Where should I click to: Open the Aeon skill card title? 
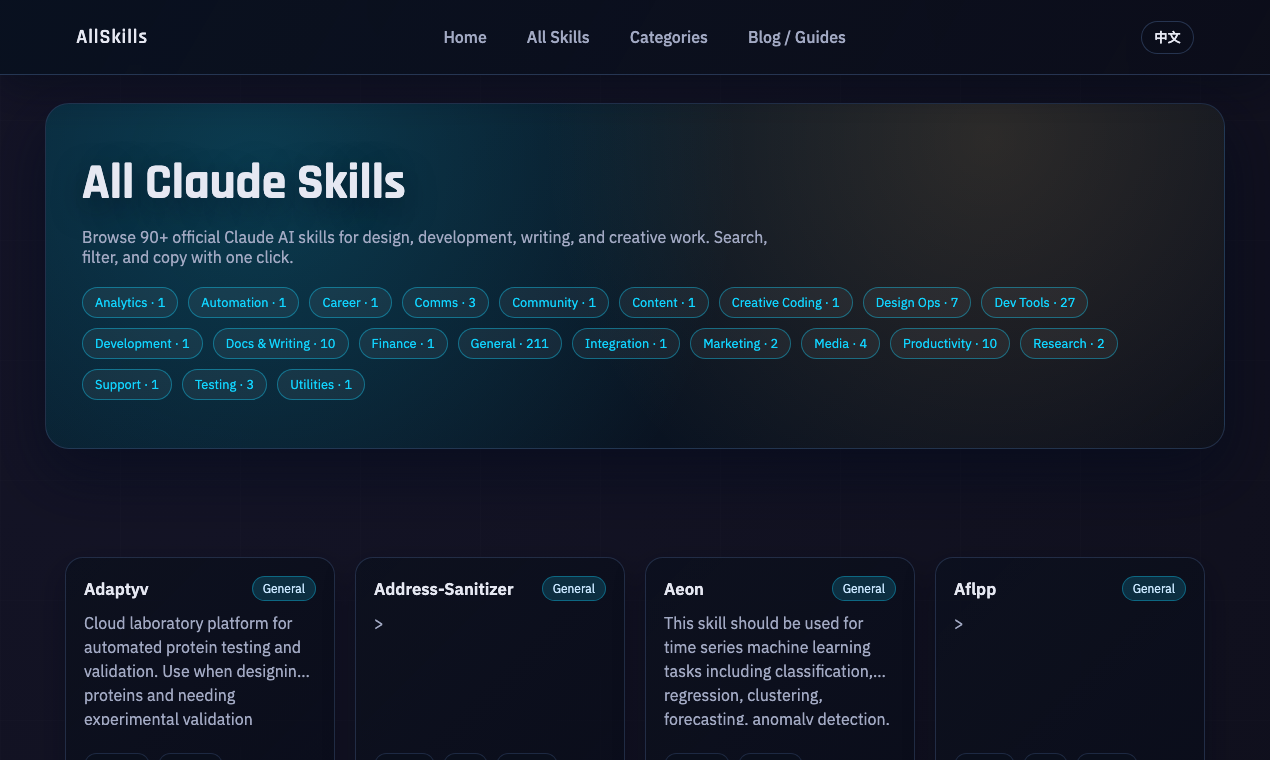coord(684,589)
